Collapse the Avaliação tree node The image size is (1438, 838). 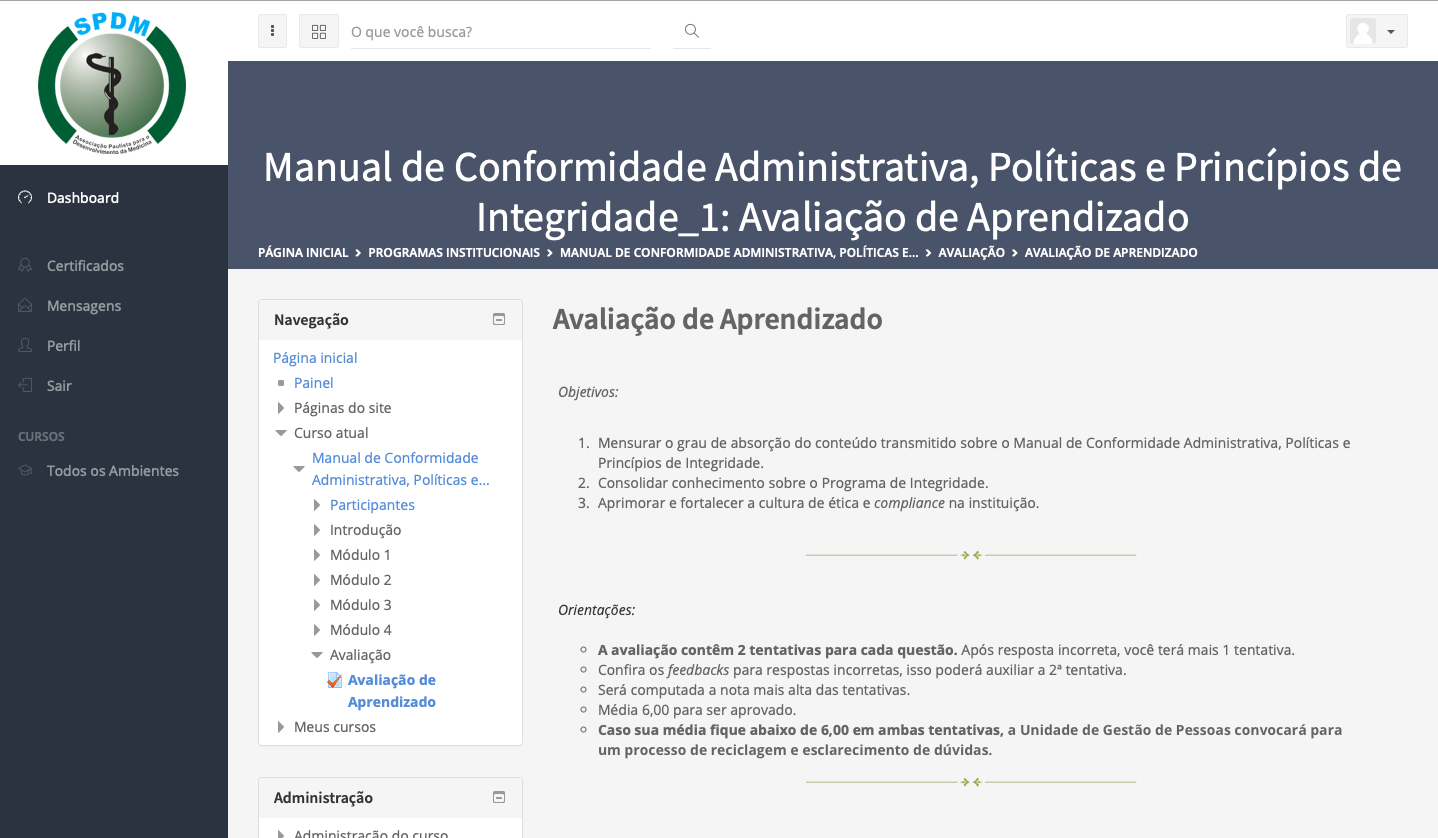pos(317,655)
